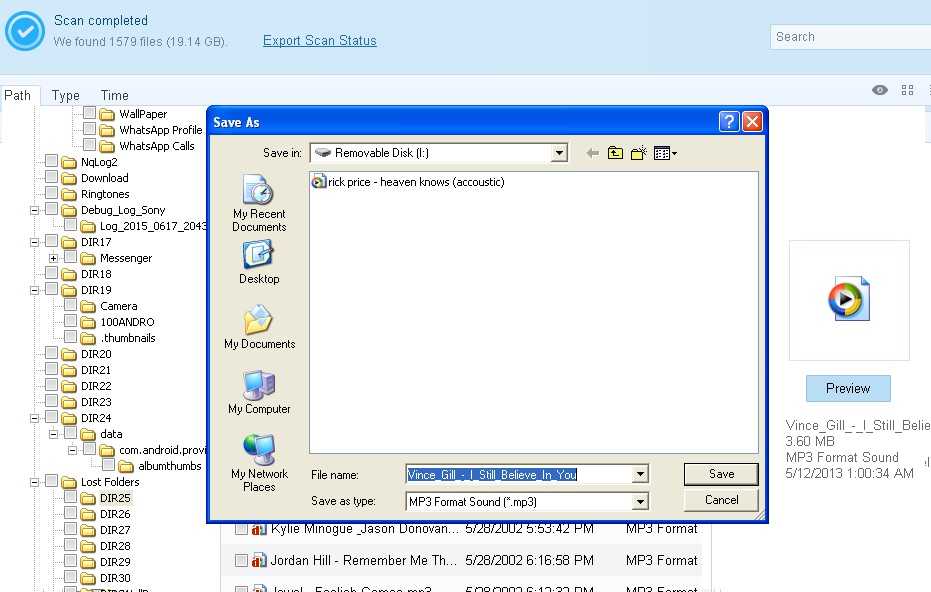Open the Ringtones folder

[x=104, y=194]
